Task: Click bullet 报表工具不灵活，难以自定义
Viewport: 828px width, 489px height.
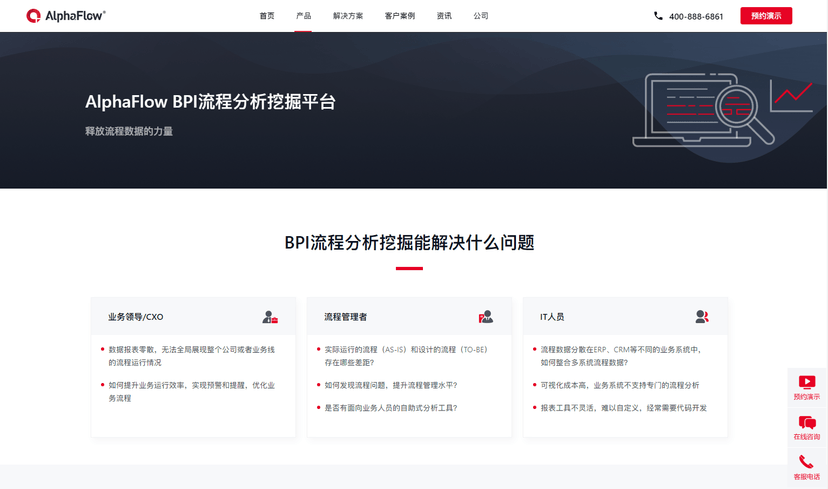Action: [623, 408]
